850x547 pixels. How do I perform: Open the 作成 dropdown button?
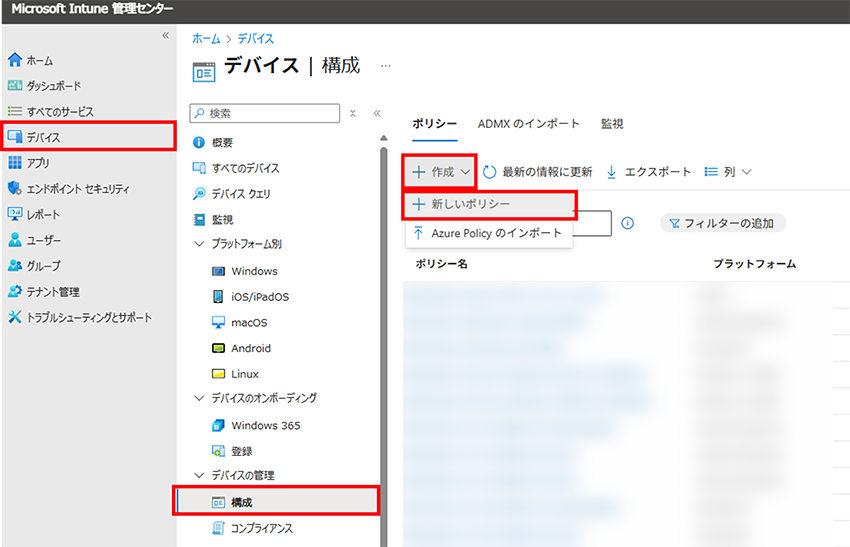440,172
